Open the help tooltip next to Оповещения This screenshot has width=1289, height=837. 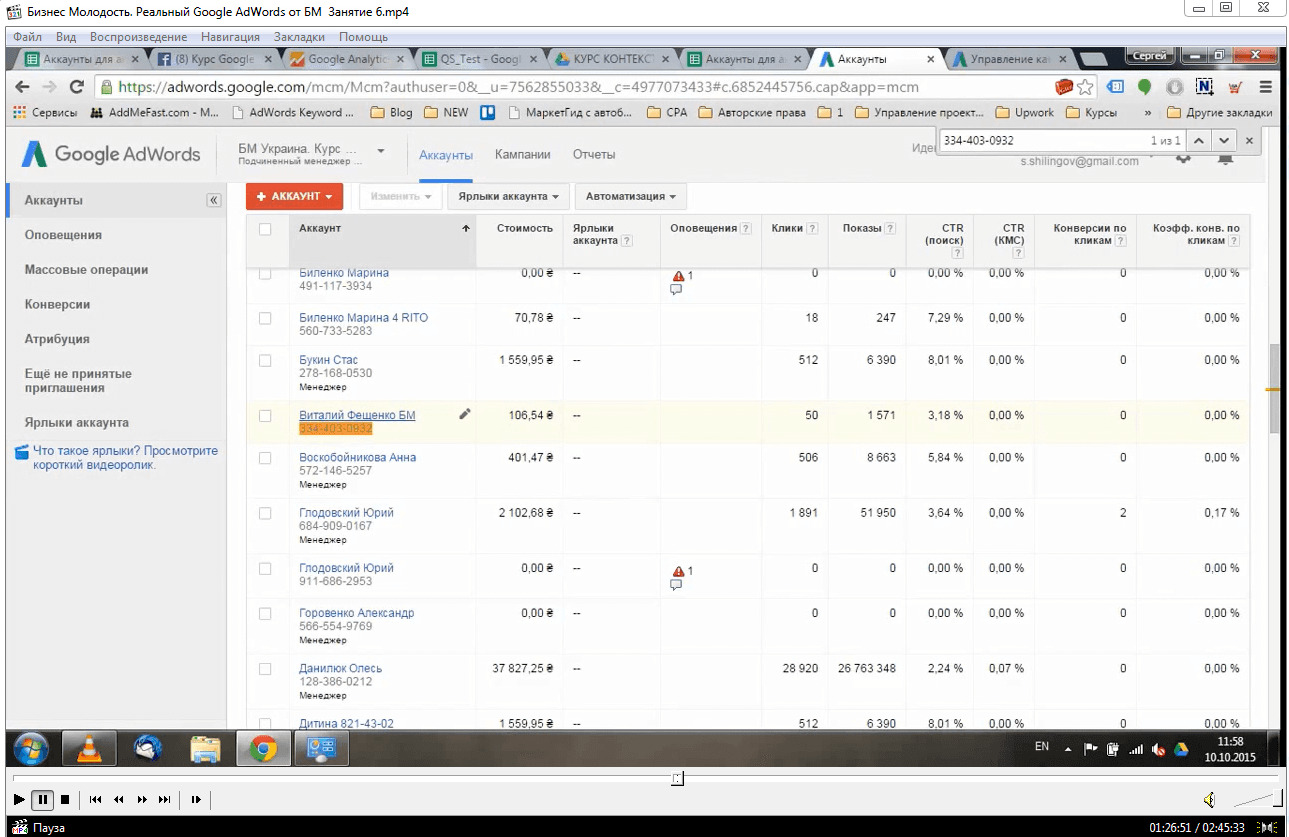[745, 229]
